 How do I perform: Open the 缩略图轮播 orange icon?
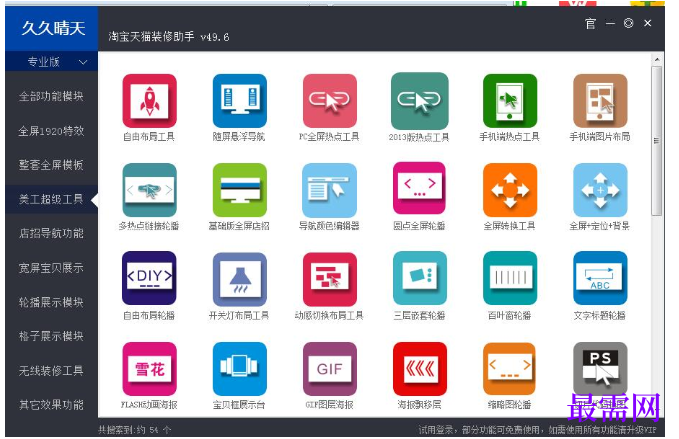[x=510, y=368]
